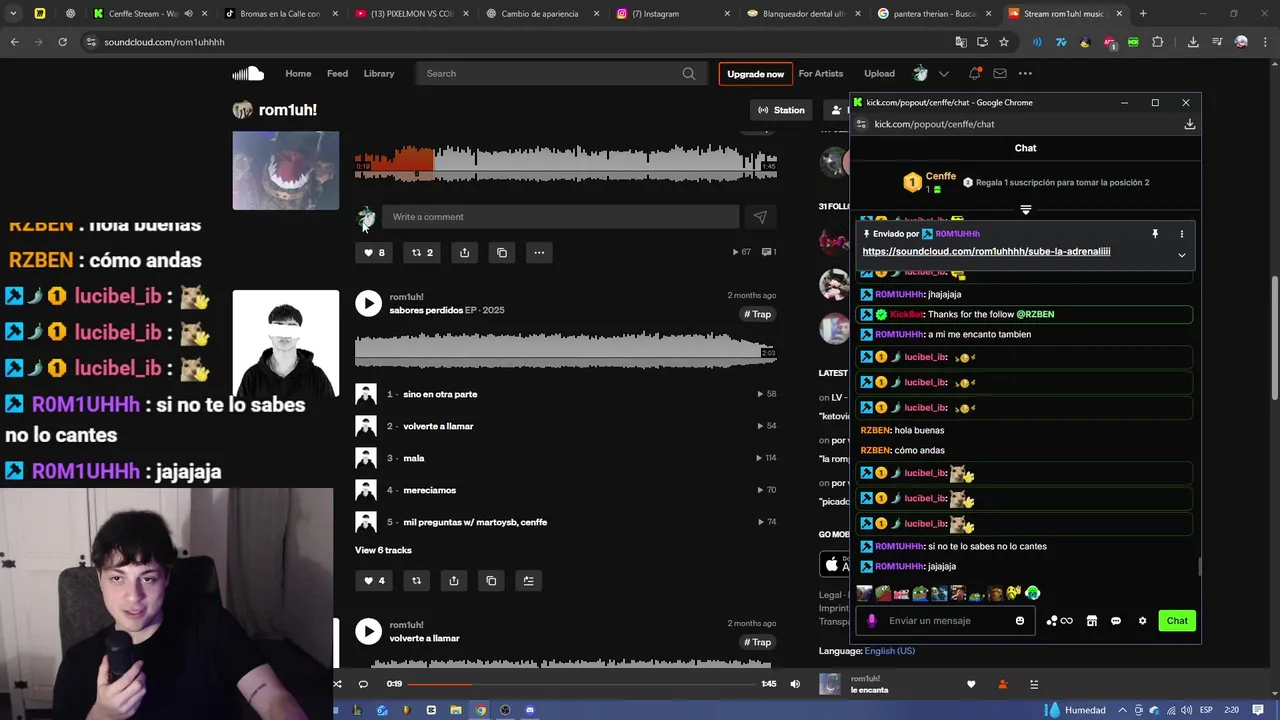Open the Next up queue
Viewport: 1280px width, 720px height.
click(1034, 684)
